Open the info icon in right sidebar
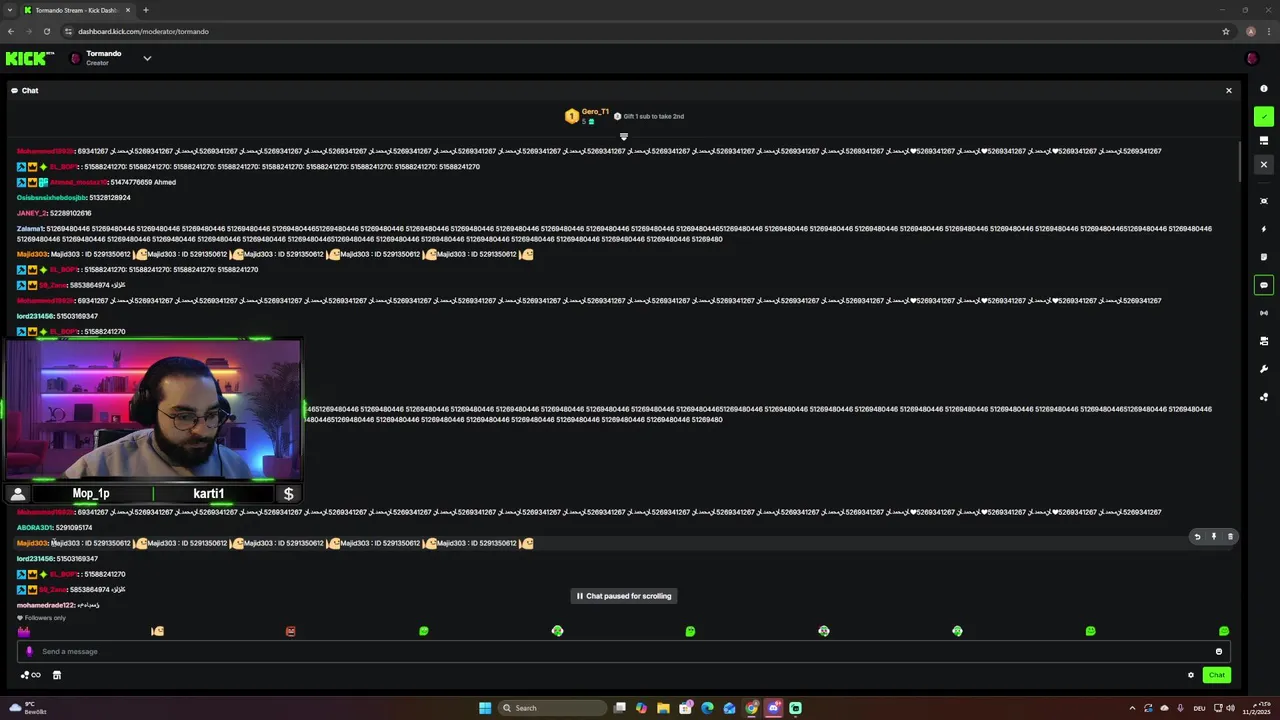The width and height of the screenshot is (1280, 720). click(x=1263, y=89)
